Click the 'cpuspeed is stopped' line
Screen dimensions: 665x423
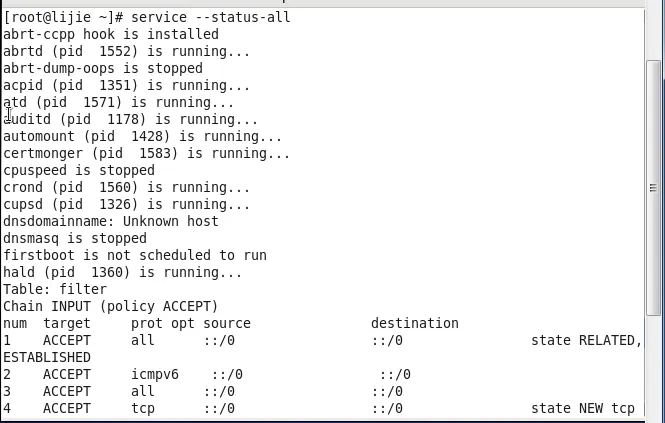click(x=78, y=170)
